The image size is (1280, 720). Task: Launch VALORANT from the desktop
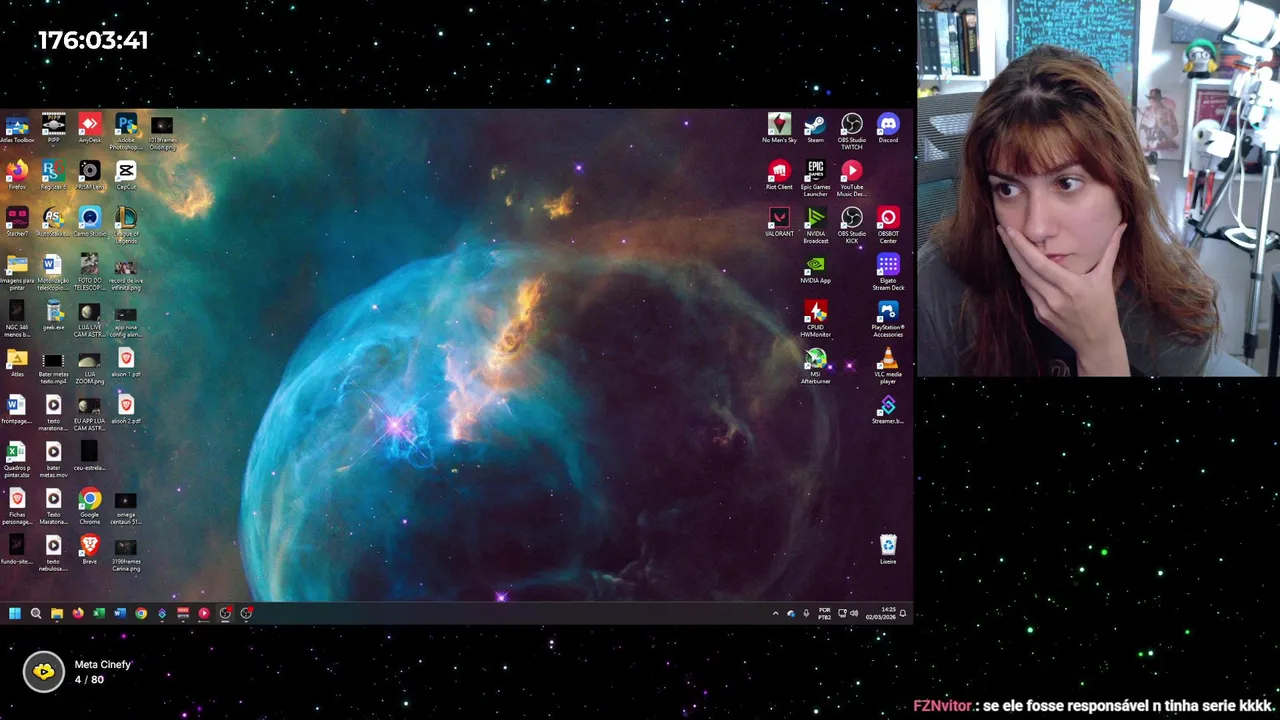779,222
